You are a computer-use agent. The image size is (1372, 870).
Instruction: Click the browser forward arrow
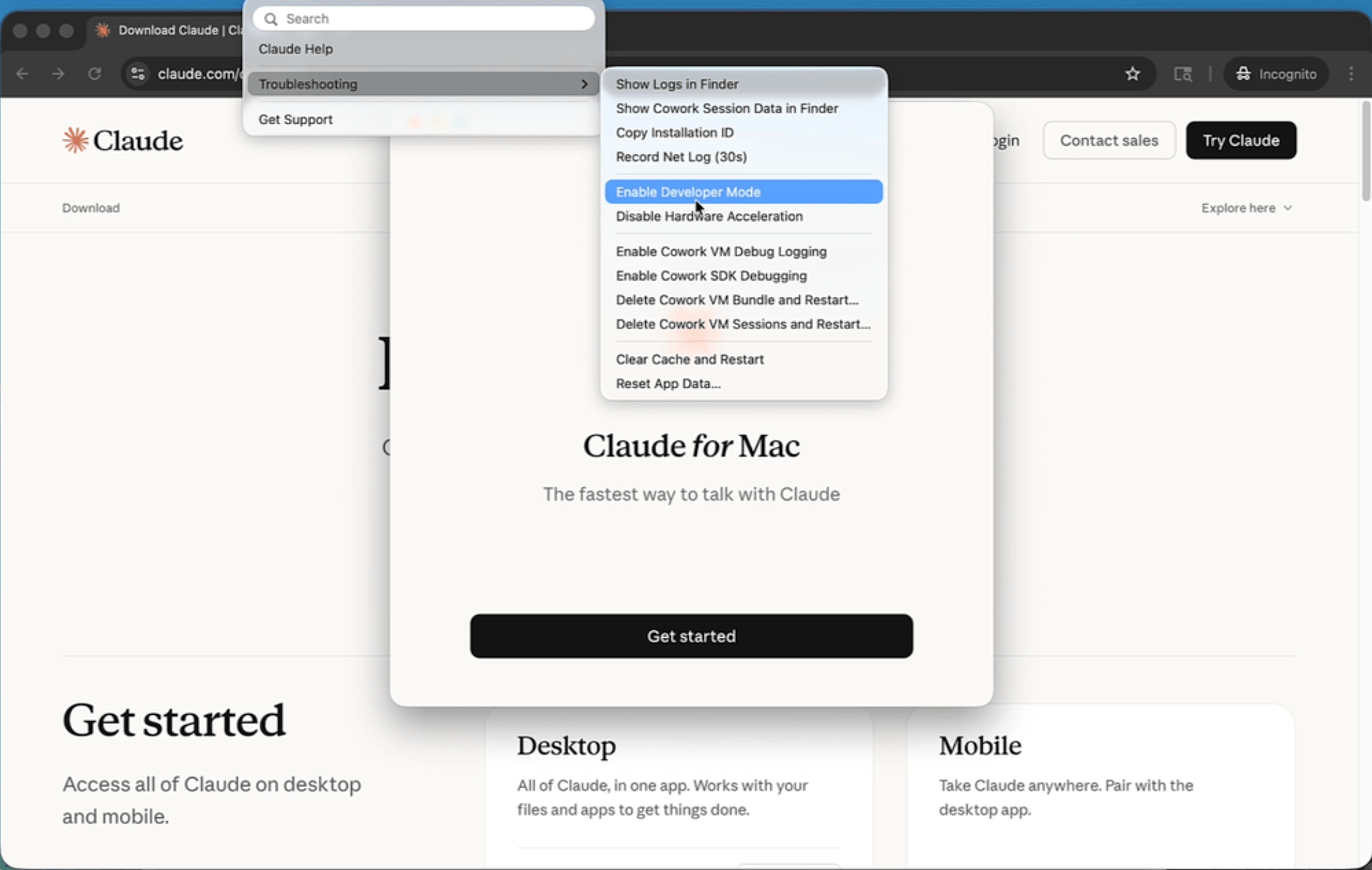pos(58,74)
